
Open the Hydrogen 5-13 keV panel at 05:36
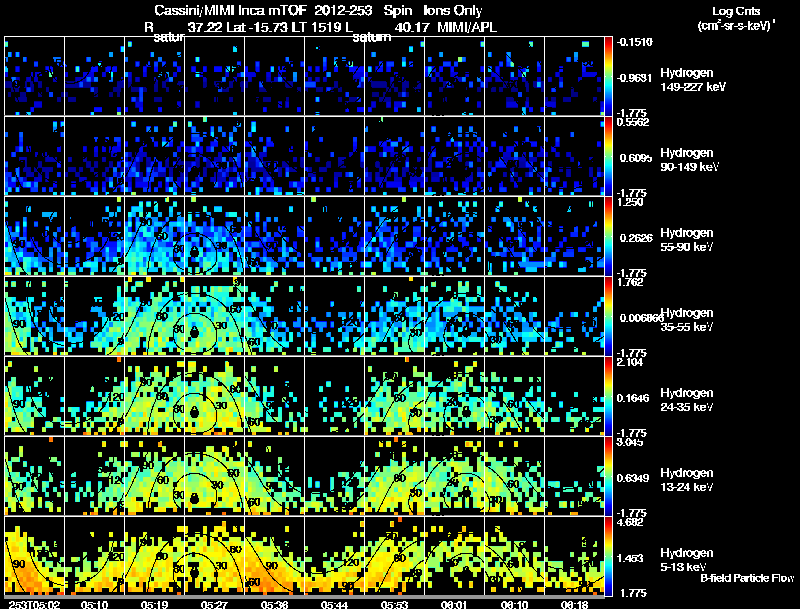pos(274,556)
